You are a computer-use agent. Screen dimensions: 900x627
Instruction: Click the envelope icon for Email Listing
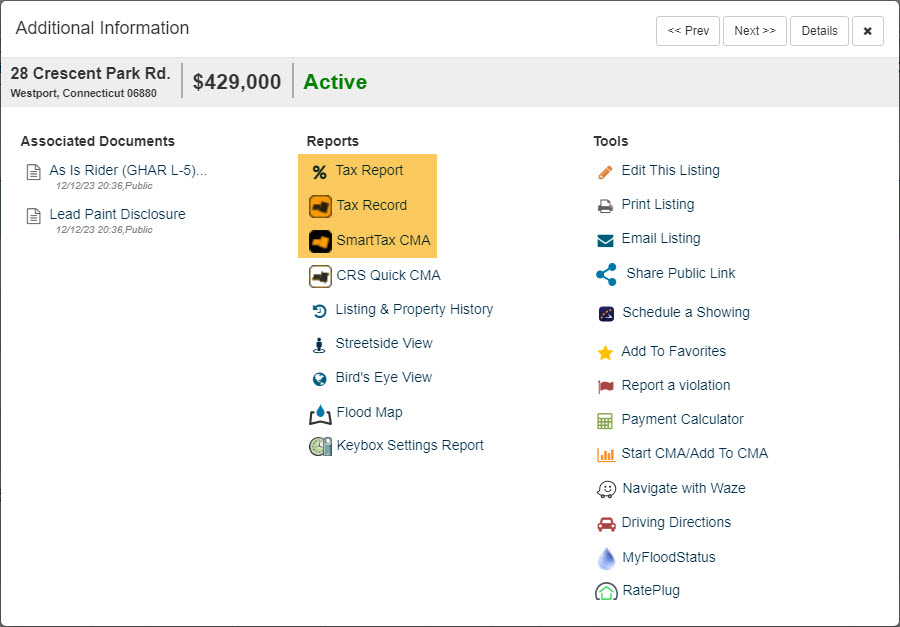click(605, 241)
